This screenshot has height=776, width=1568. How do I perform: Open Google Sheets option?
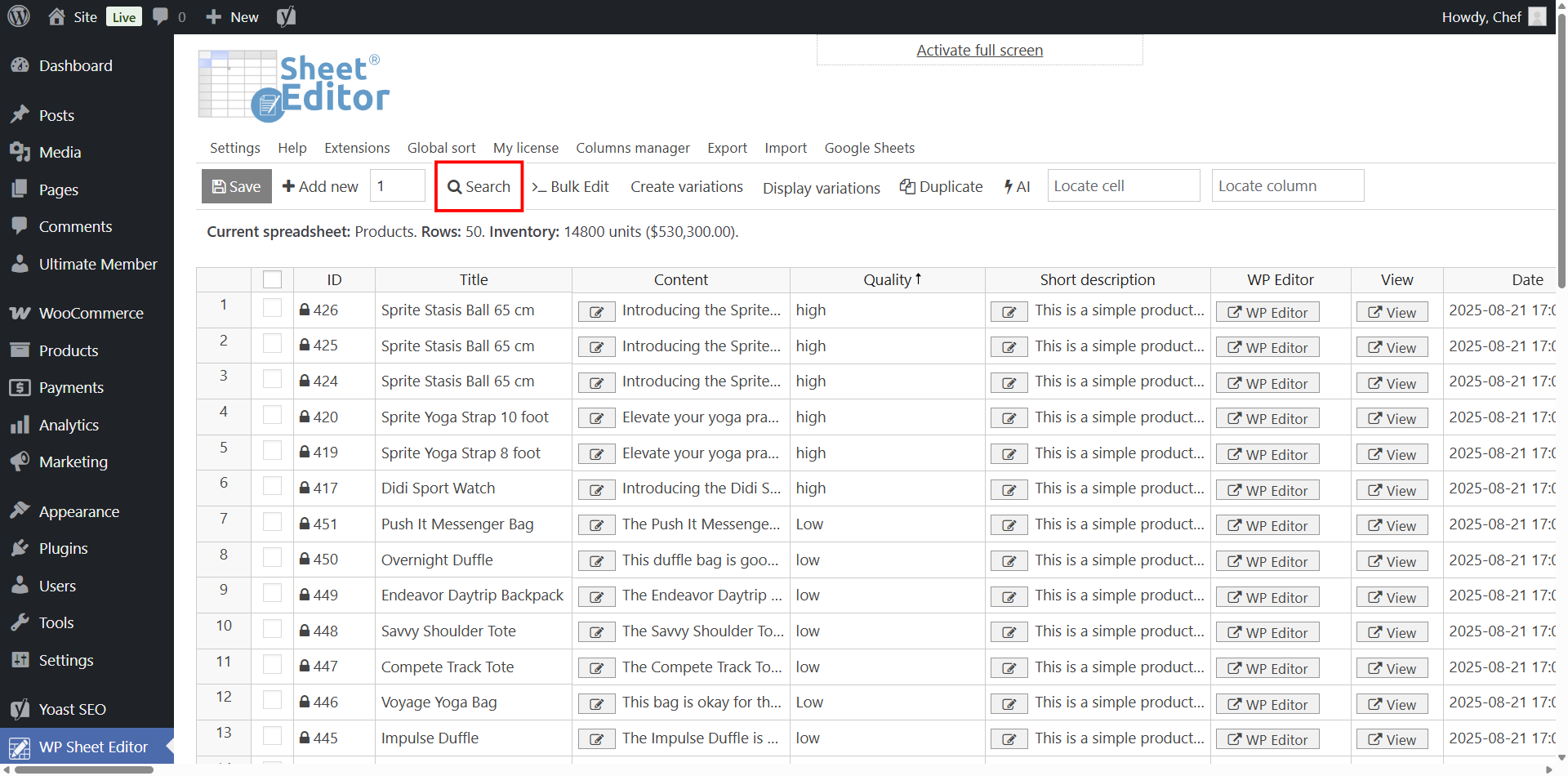point(870,148)
